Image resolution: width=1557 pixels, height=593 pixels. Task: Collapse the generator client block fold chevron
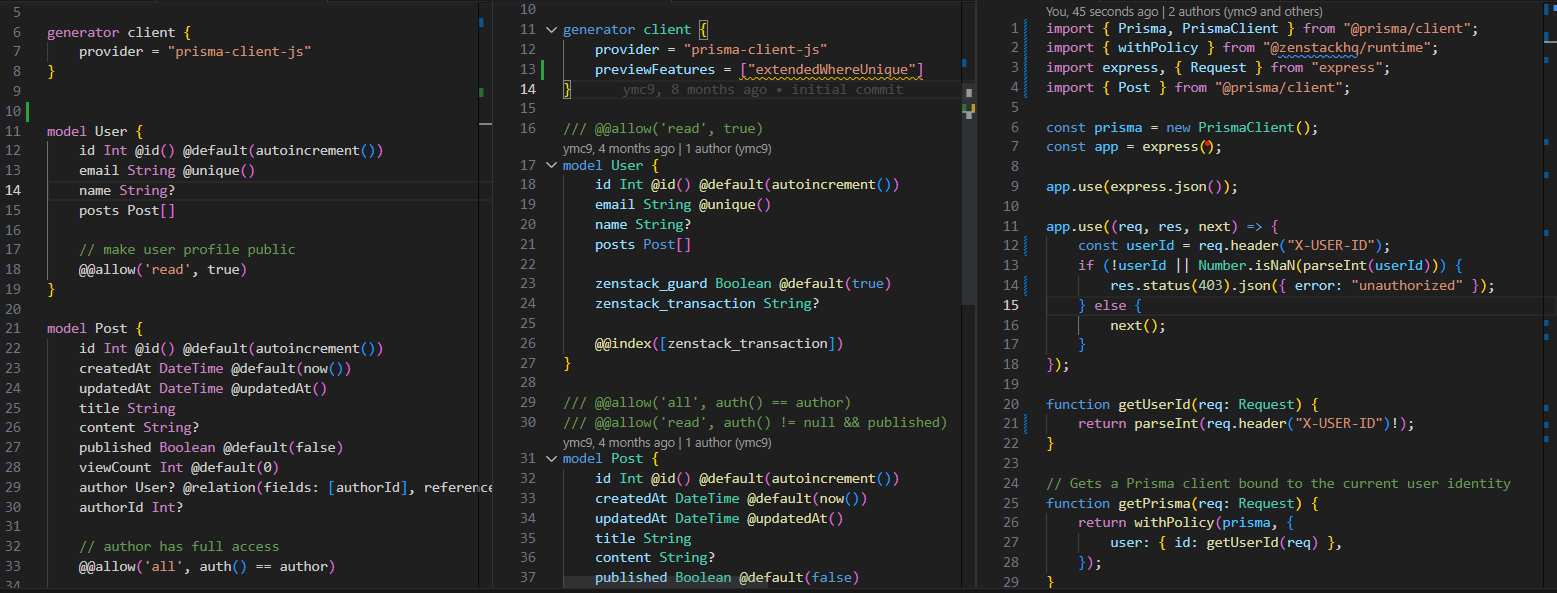coord(551,30)
